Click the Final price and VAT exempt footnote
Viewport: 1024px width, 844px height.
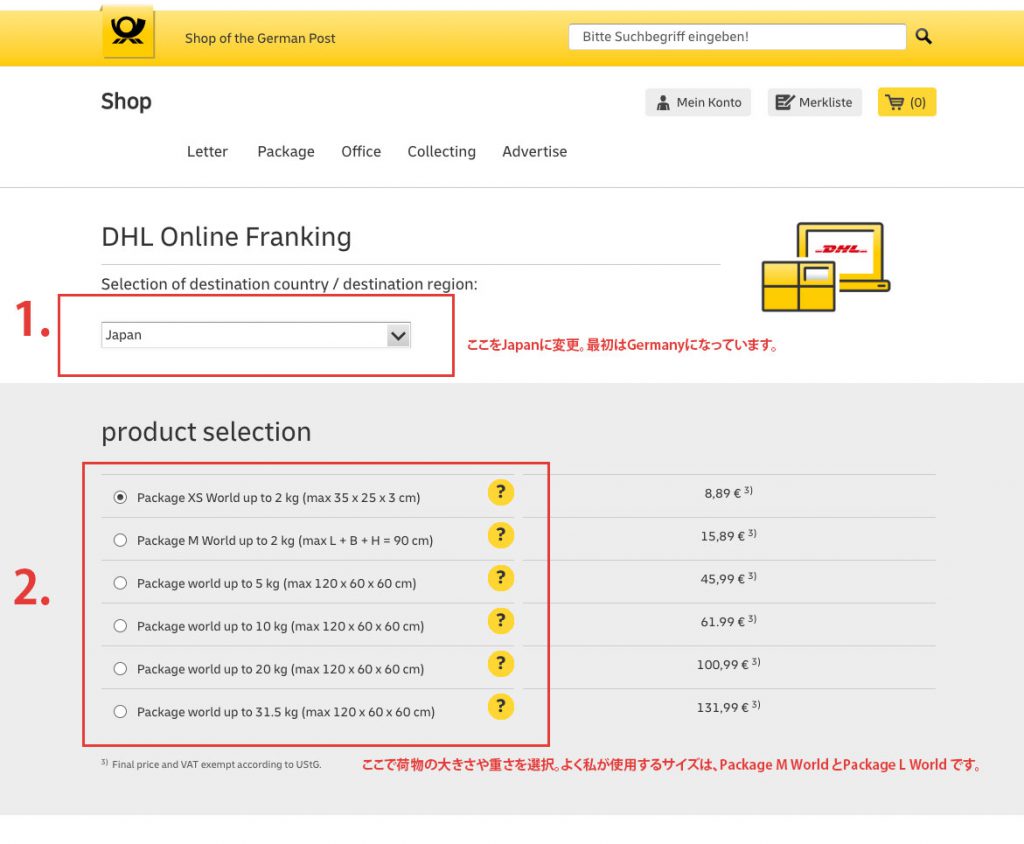tap(211, 764)
